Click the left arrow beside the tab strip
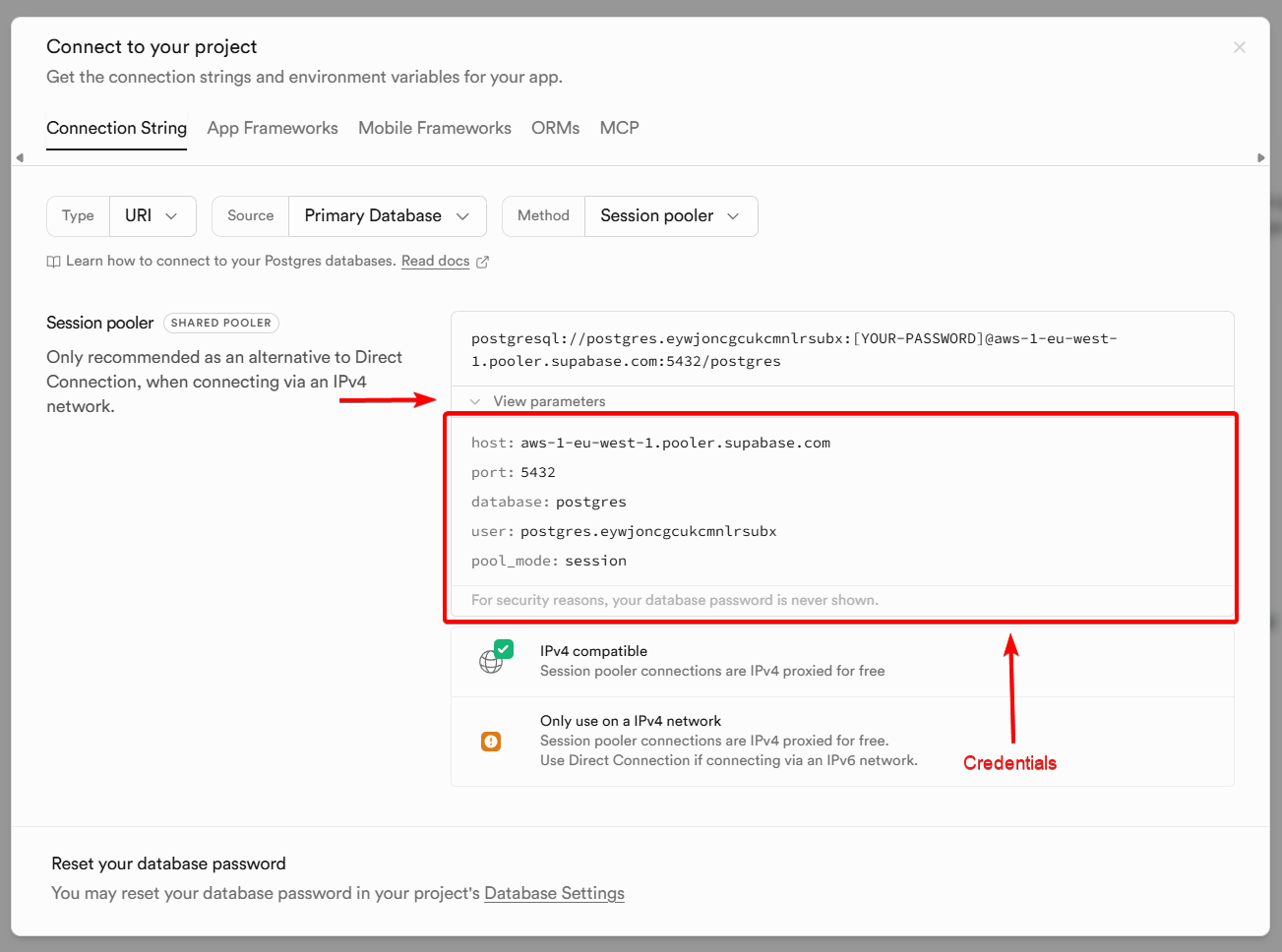 coord(19,156)
